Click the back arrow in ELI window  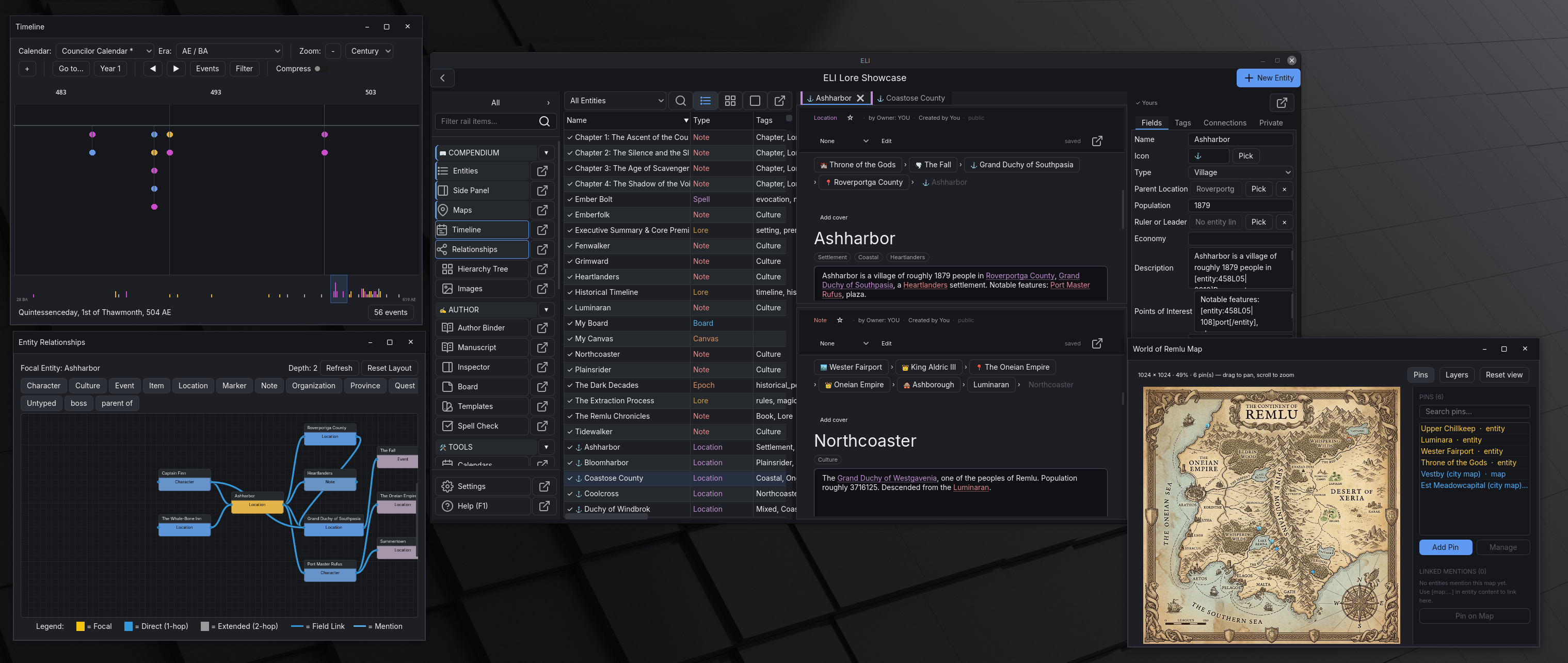442,78
